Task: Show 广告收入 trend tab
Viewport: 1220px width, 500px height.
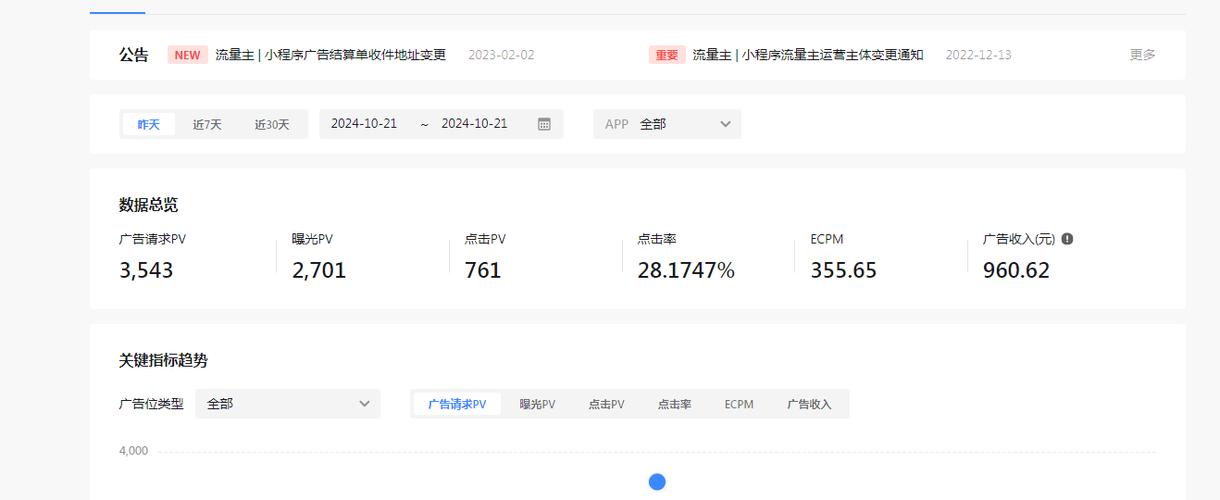Action: [809, 404]
